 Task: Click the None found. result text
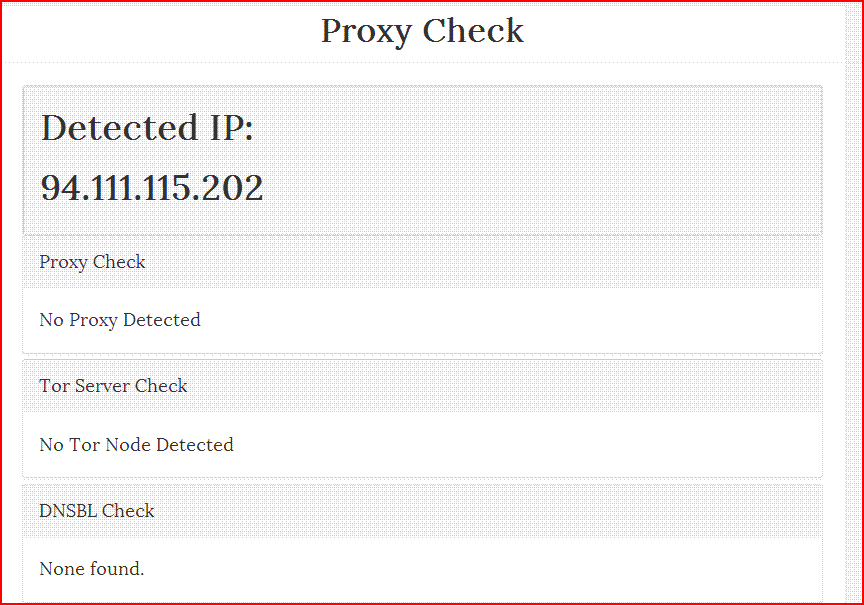tap(92, 569)
